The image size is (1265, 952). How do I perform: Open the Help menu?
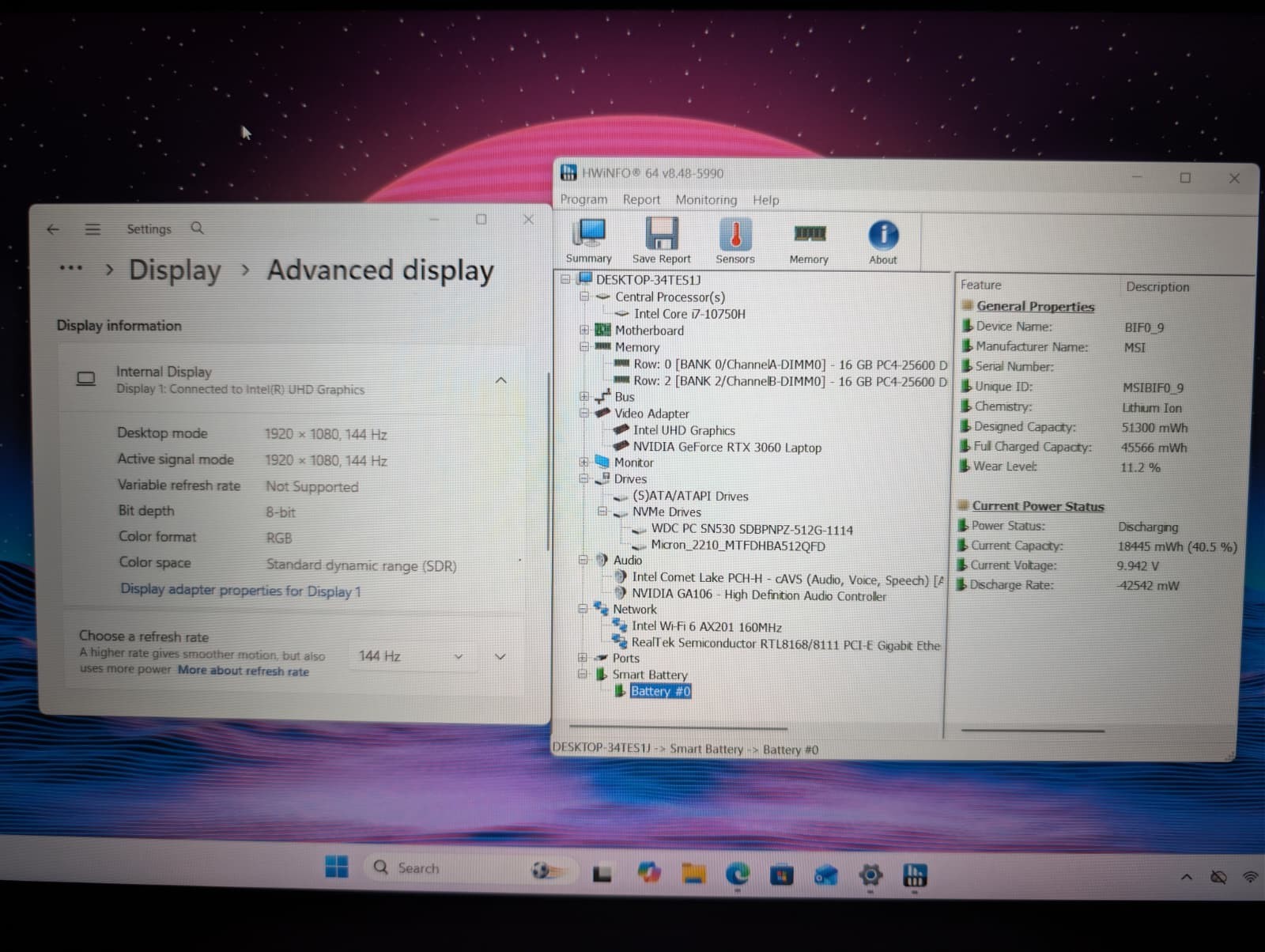point(765,200)
